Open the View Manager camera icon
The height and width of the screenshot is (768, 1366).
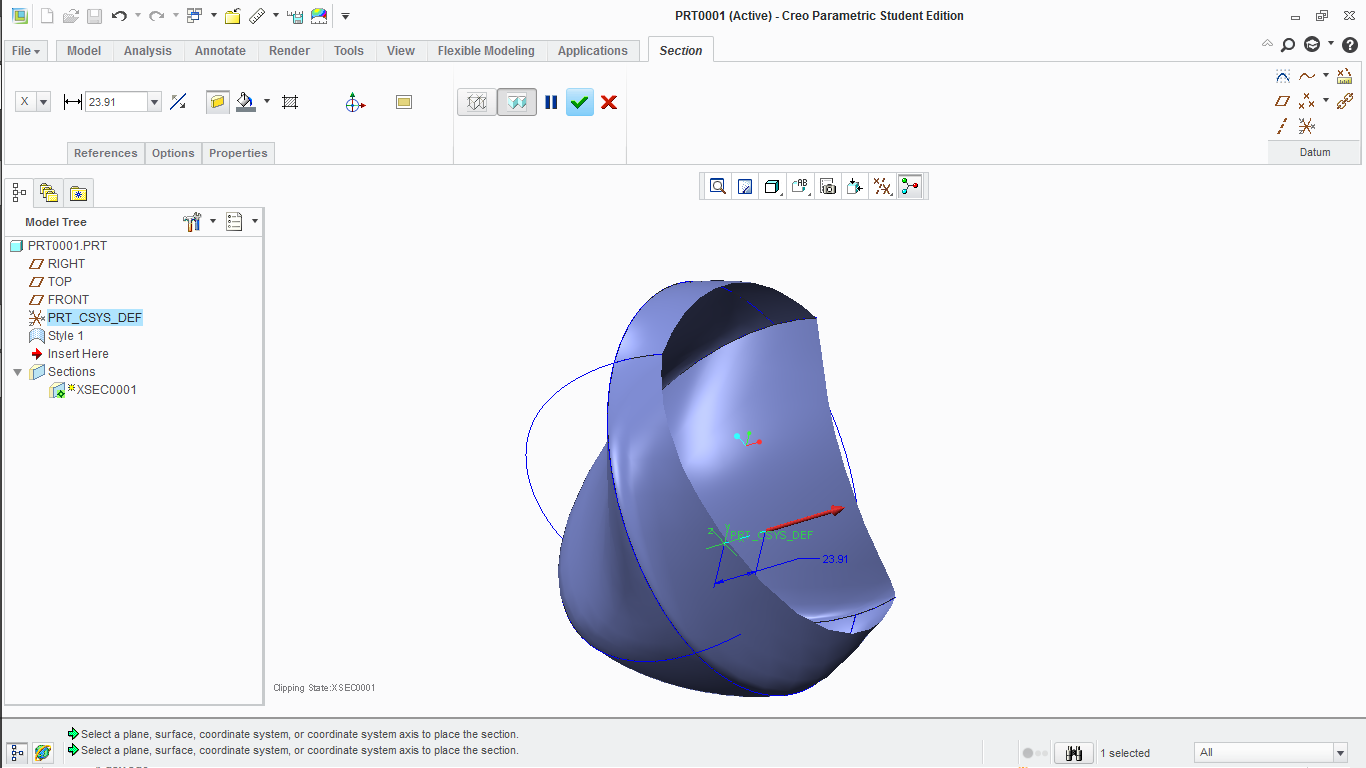pos(827,186)
